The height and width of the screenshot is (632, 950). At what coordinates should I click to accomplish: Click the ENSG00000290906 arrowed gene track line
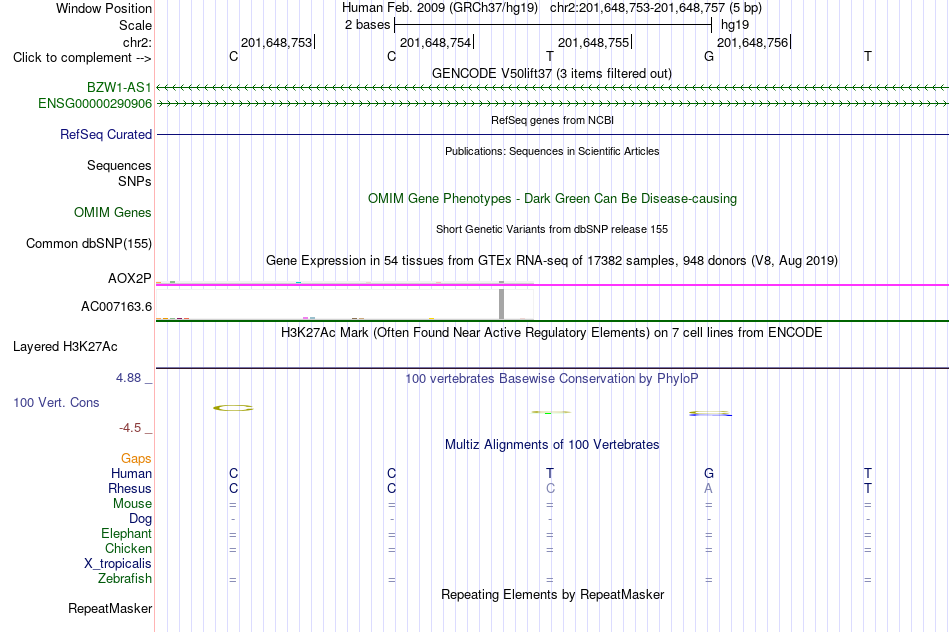pos(552,104)
